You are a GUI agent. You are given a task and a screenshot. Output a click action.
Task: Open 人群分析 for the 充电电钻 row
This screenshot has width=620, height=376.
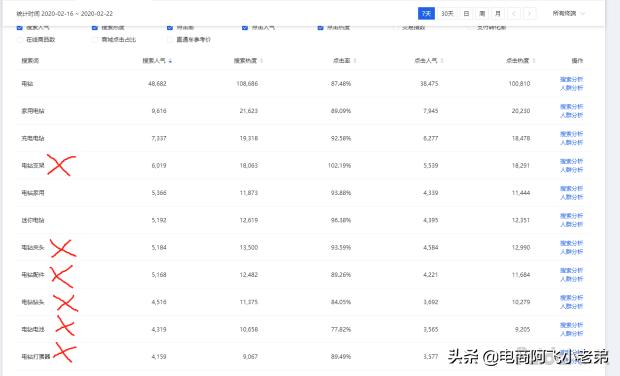(x=571, y=143)
